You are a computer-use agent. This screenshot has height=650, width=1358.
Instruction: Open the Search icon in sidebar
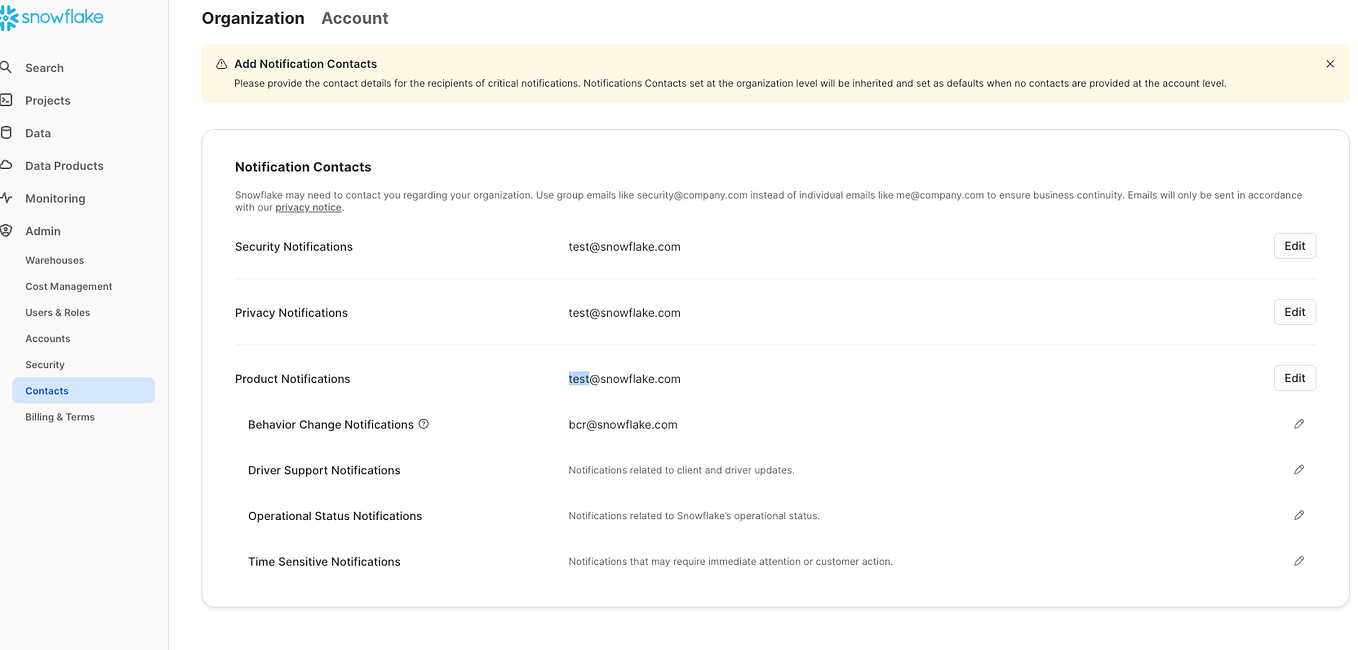tap(8, 67)
